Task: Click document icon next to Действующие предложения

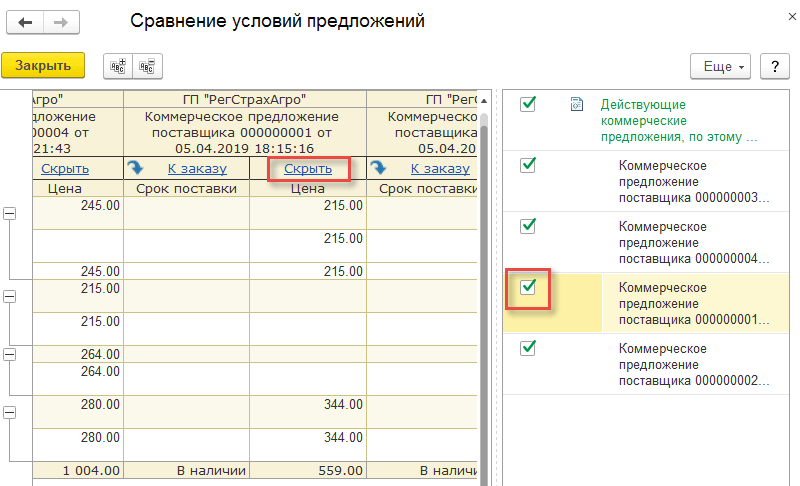Action: click(577, 104)
